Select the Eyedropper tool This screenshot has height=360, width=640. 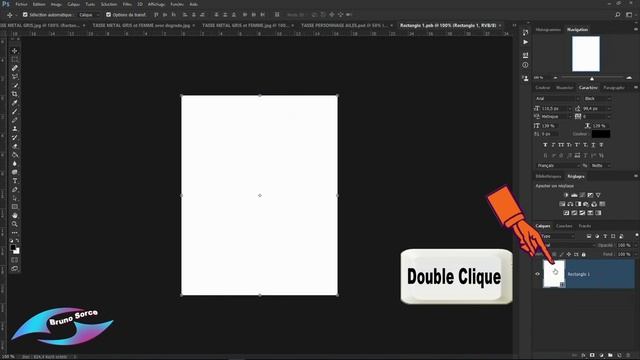pos(15,102)
